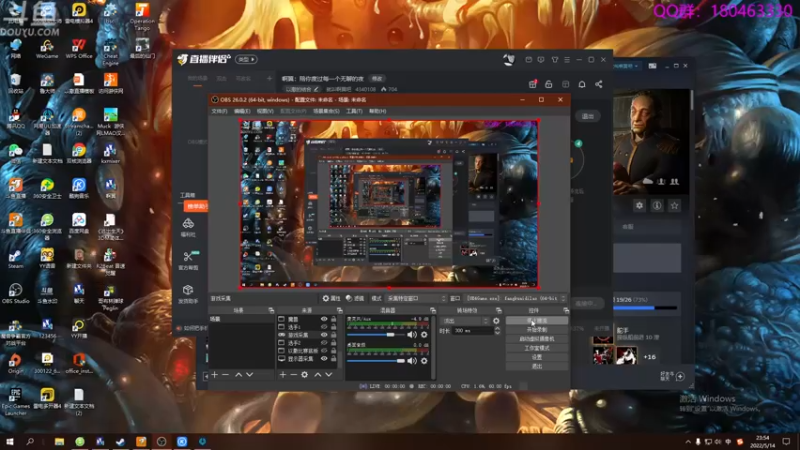This screenshot has height=450, width=800.
Task: Click 退出 exit button in OBS controls
Action: coord(537,366)
